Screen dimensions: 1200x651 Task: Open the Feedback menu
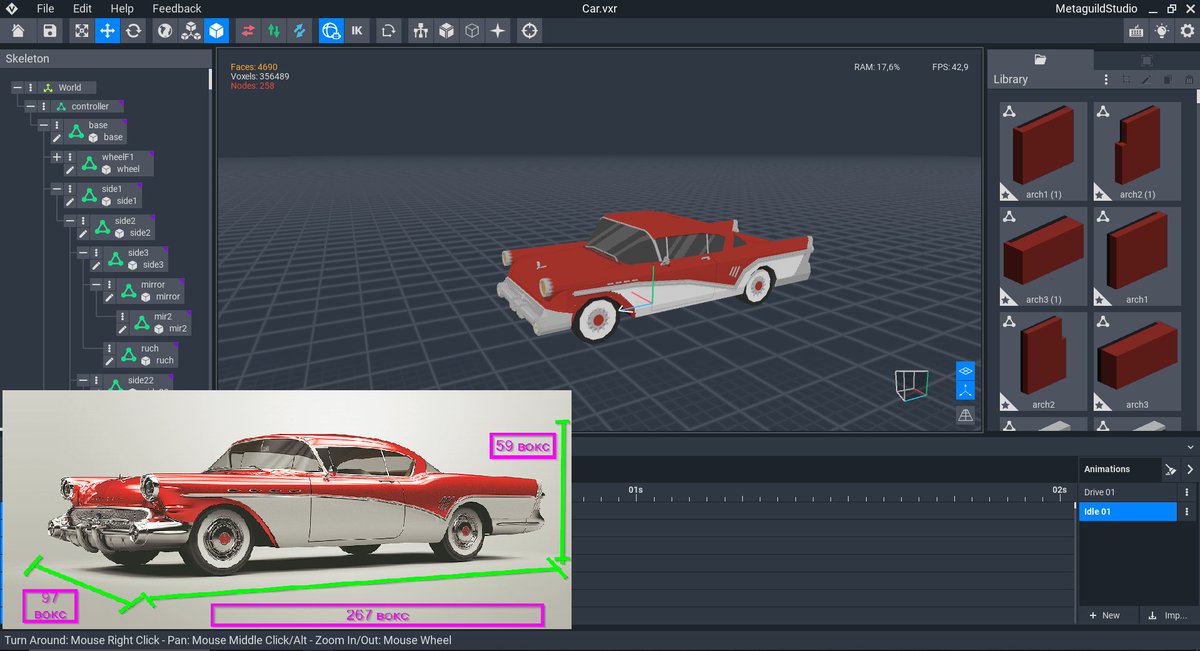click(176, 8)
